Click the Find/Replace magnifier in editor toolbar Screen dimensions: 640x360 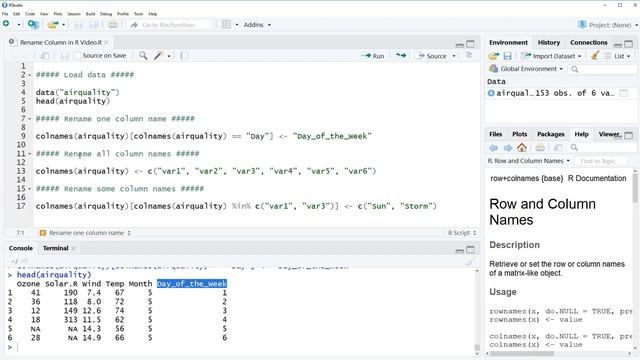pyautogui.click(x=143, y=56)
